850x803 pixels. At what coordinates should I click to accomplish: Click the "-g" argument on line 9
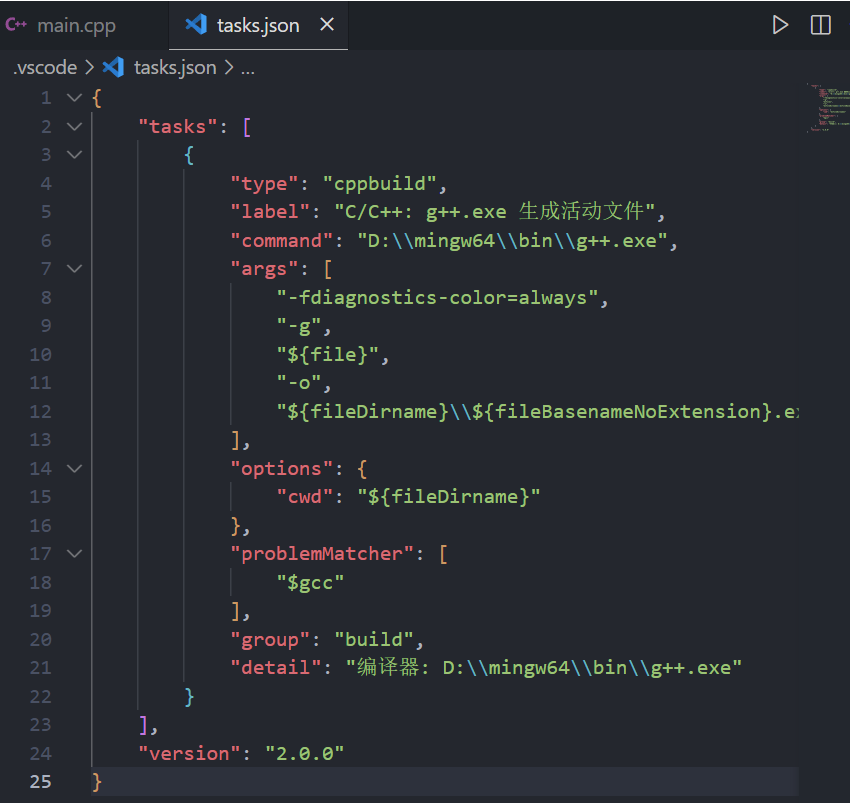click(x=299, y=326)
